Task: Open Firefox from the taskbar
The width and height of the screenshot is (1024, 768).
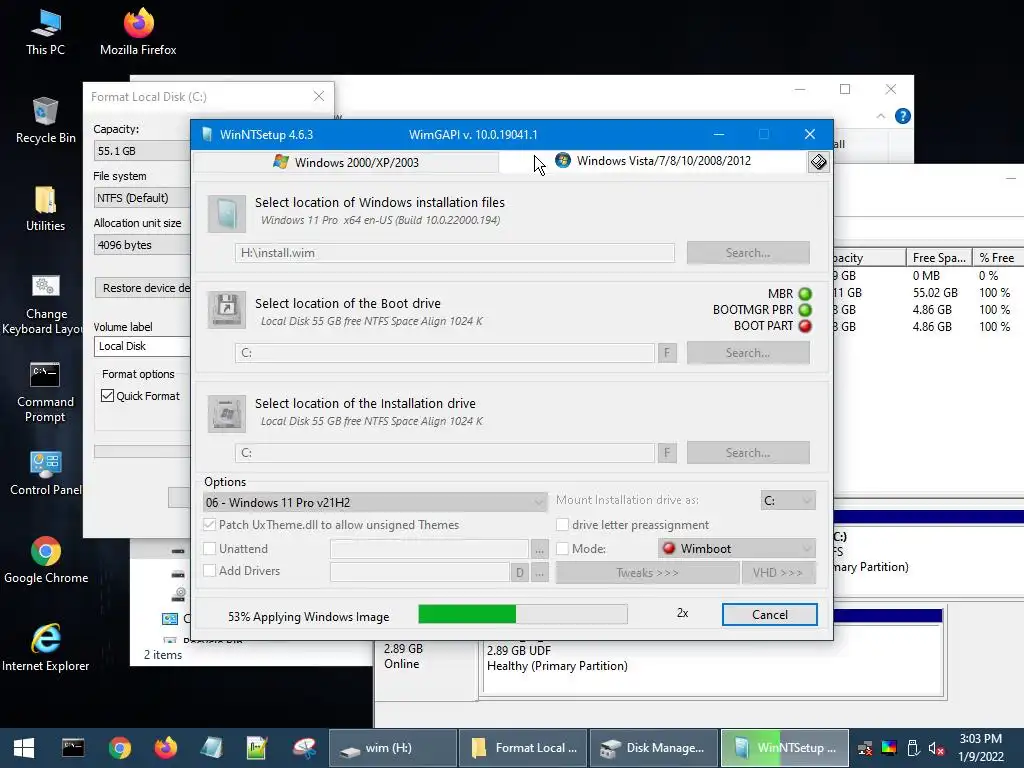Action: [x=165, y=748]
